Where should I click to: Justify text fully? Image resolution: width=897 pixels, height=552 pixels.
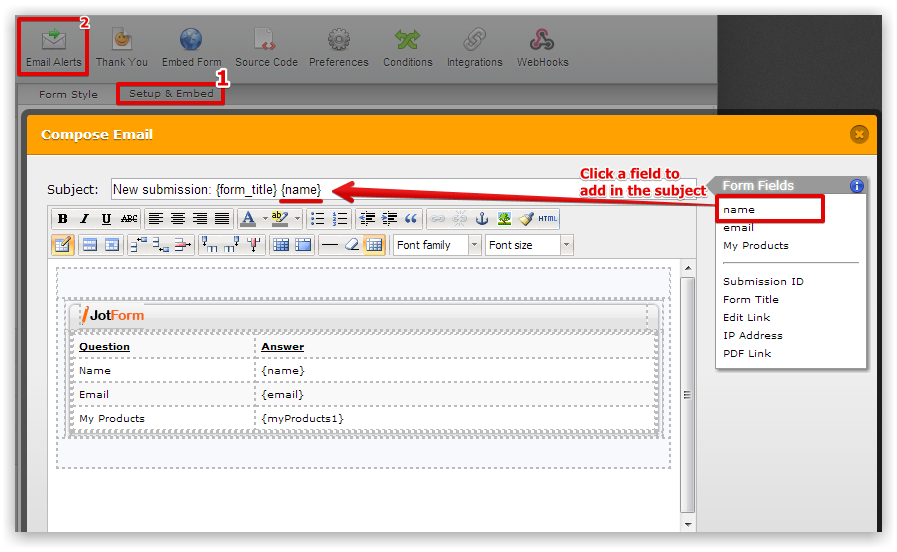pos(222,219)
